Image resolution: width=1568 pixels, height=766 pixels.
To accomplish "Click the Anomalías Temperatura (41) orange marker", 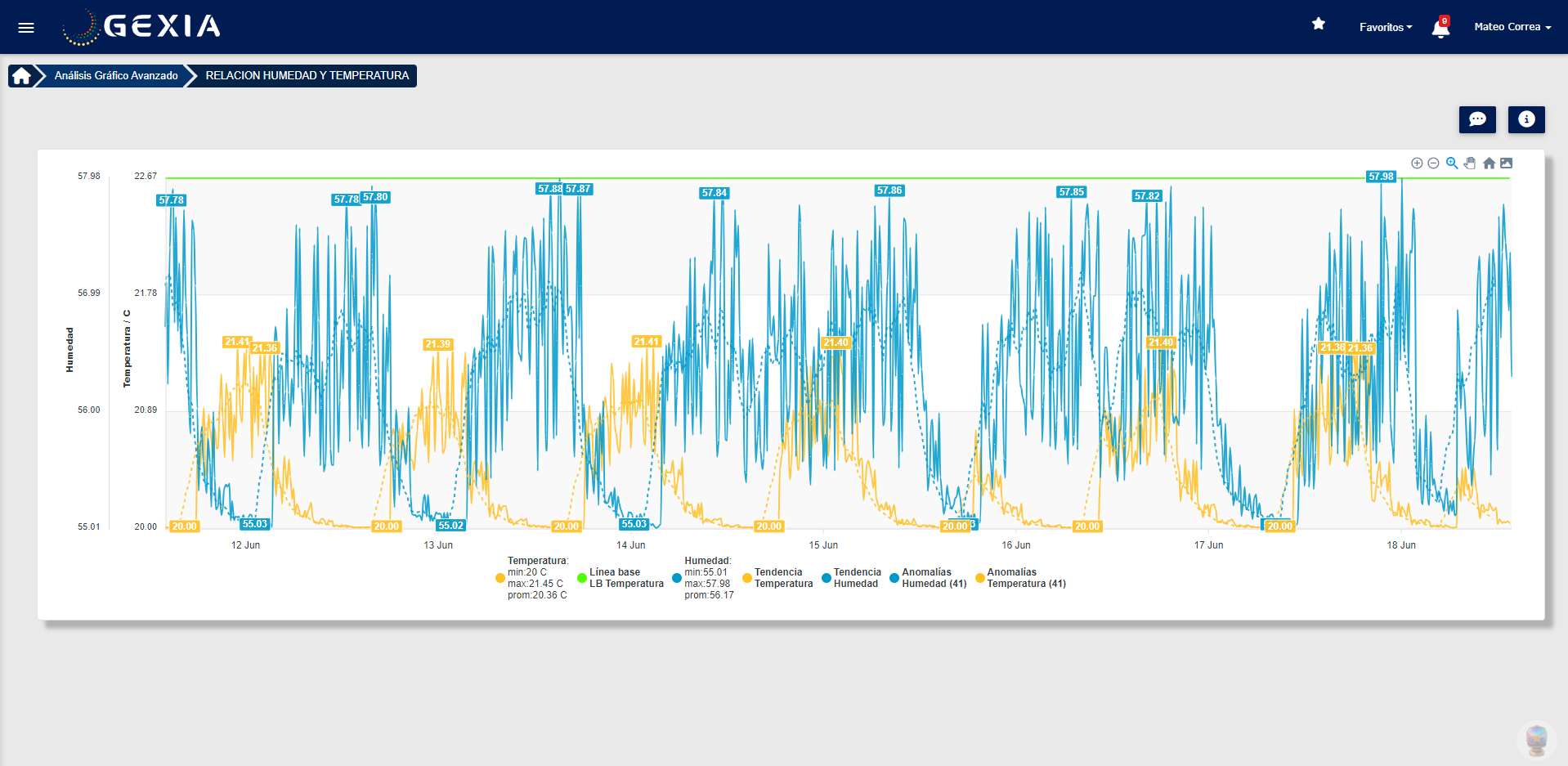I will [980, 578].
